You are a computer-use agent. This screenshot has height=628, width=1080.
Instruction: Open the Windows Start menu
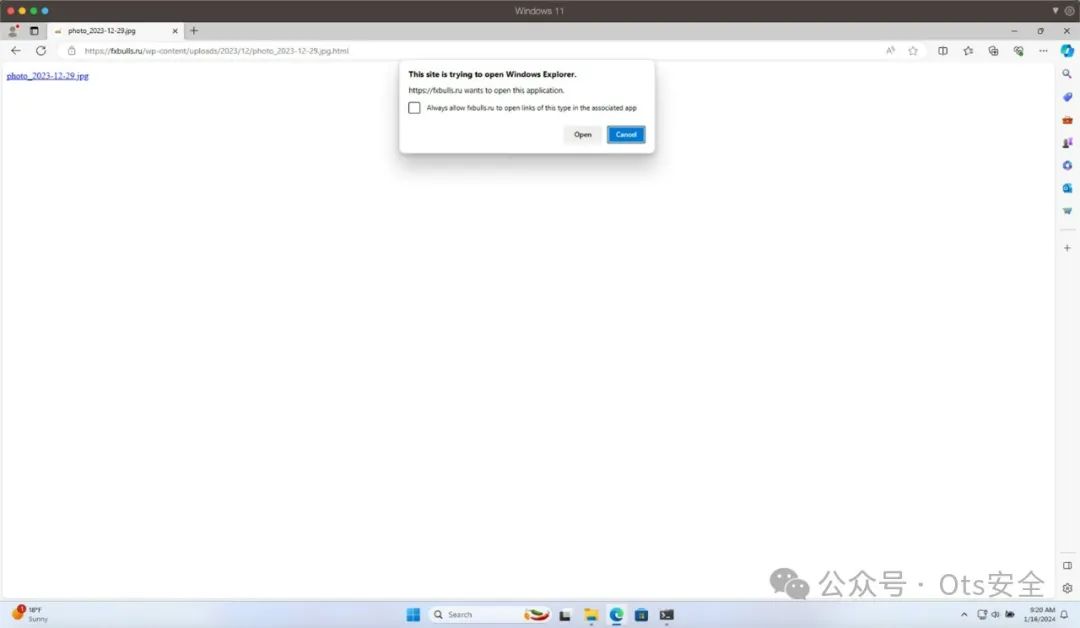(413, 615)
